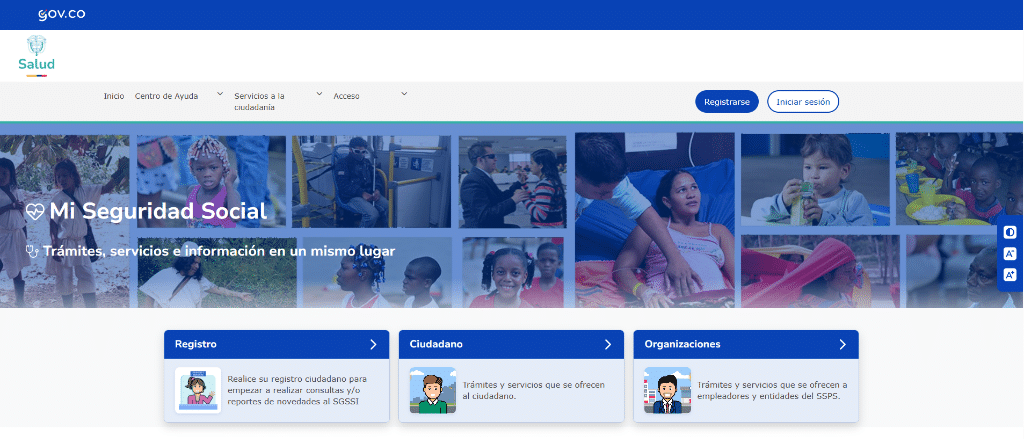Expand the Acceso menu chevron
1024x439 pixels.
point(404,93)
